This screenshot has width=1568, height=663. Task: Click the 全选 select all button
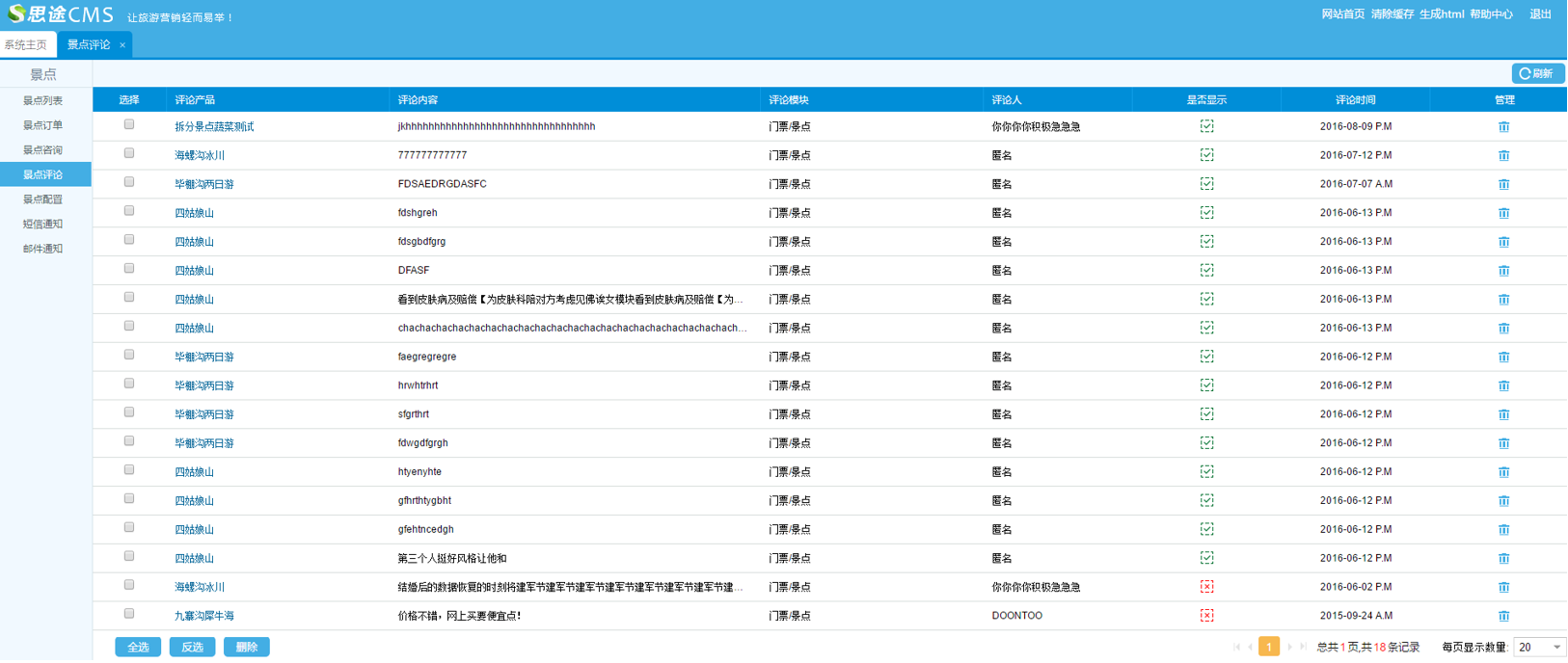tap(138, 648)
